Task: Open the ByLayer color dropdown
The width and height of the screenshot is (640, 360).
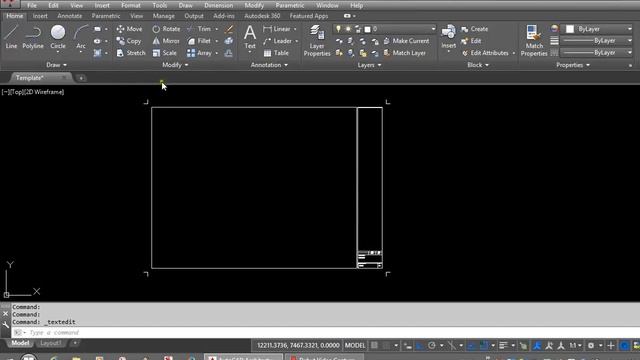Action: [629, 29]
